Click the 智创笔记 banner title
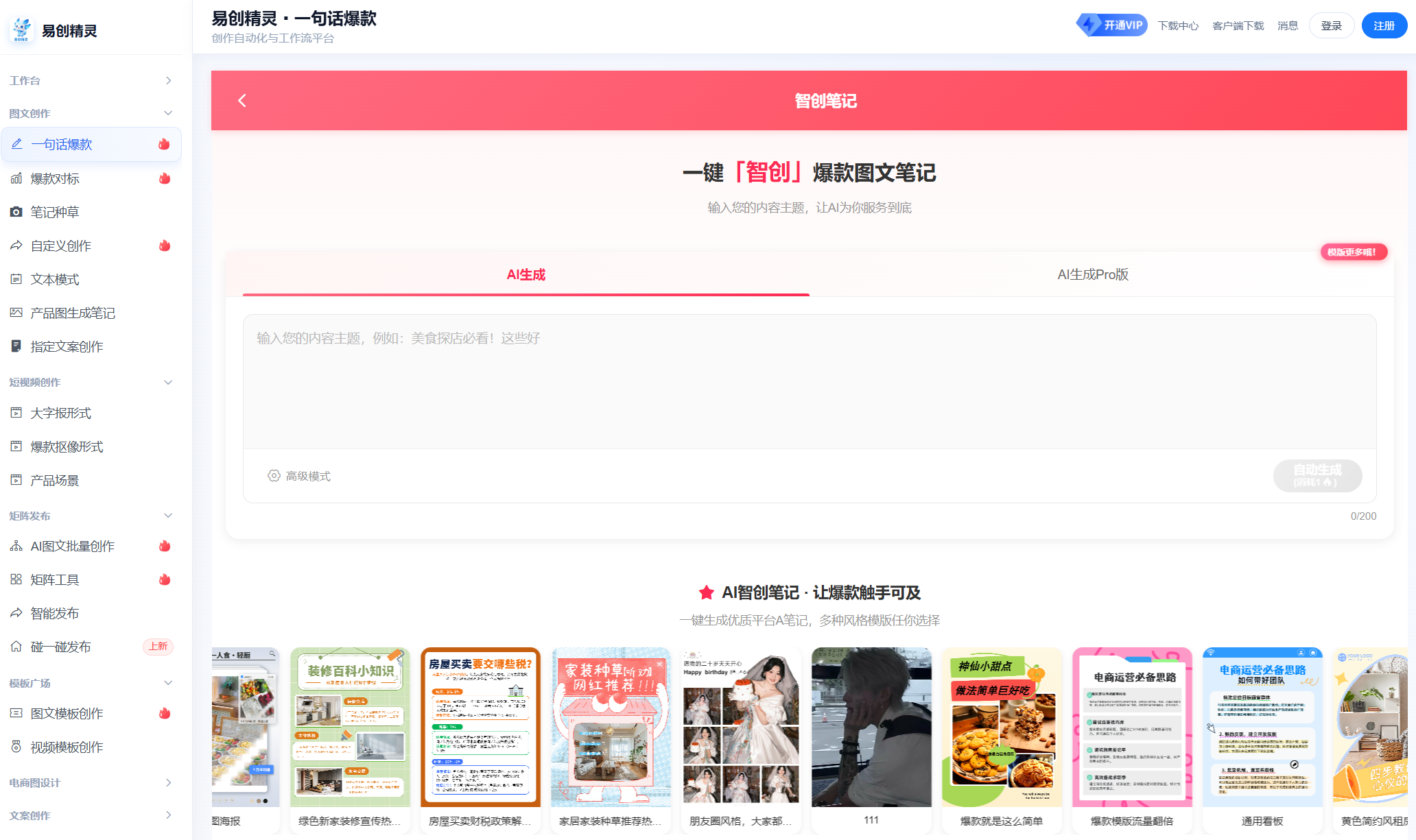The image size is (1416, 840). (825, 101)
